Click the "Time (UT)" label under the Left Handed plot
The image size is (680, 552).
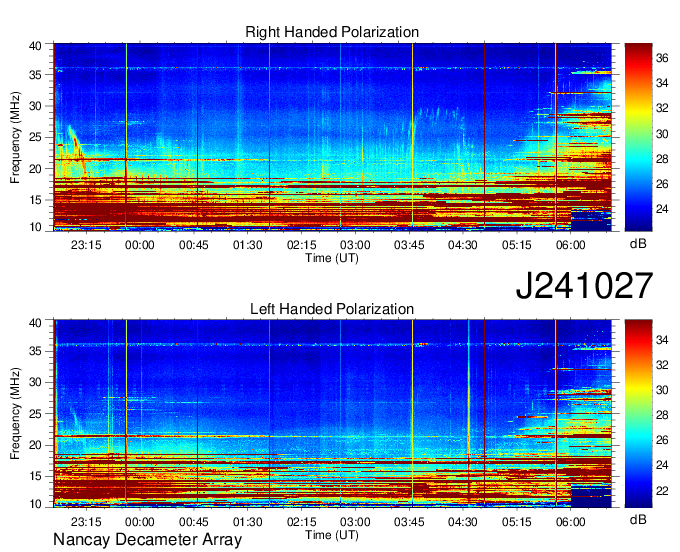pyautogui.click(x=332, y=535)
